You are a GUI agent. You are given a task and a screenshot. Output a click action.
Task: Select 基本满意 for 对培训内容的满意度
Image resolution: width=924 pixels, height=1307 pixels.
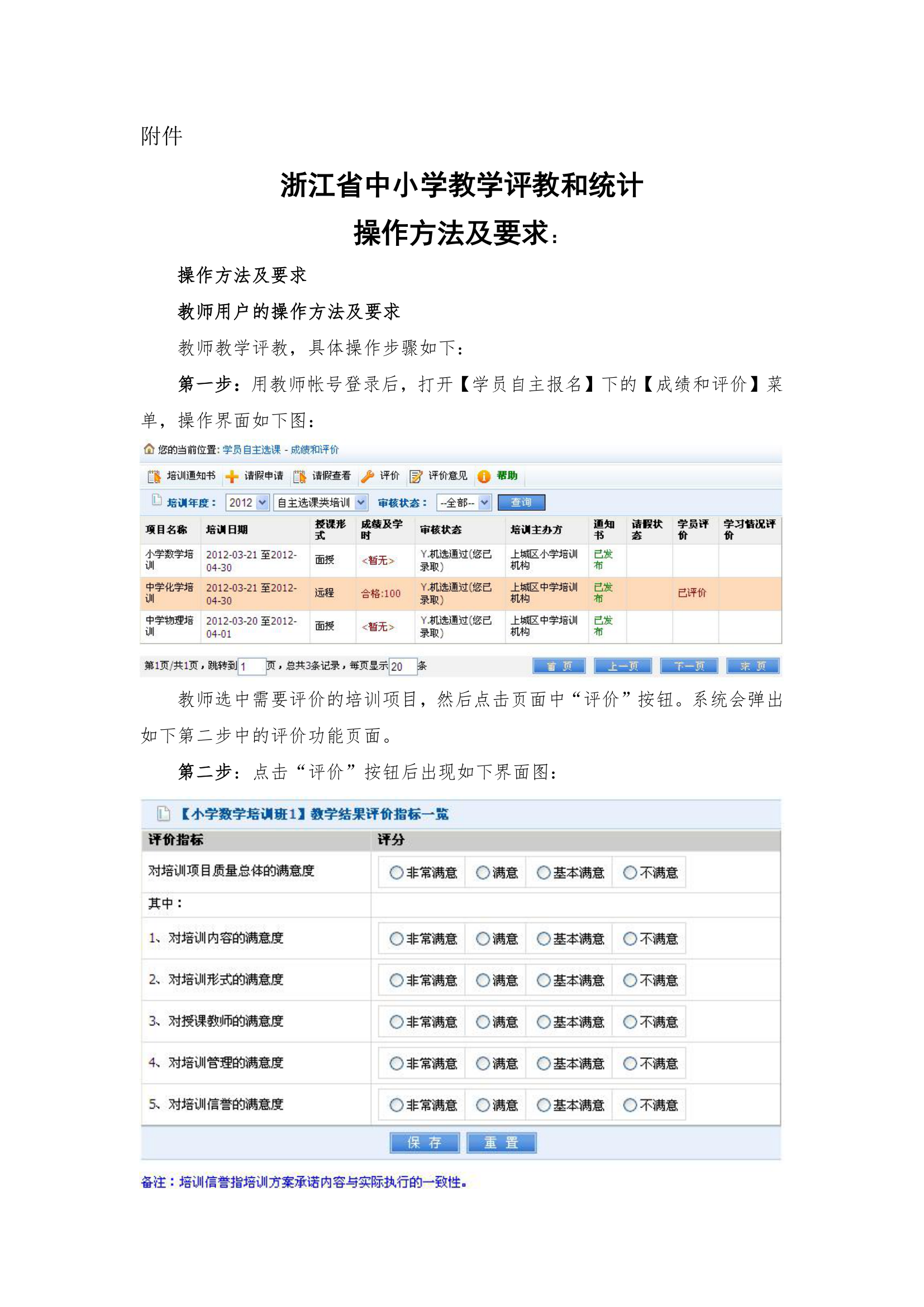tap(544, 938)
